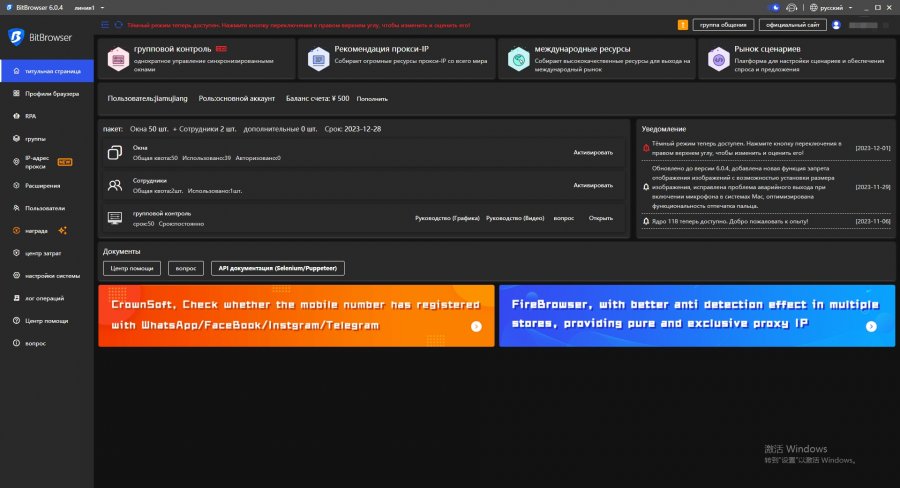This screenshot has height=488, width=900.
Task: Click вопрос link in групповой контроль row
Action: click(564, 218)
